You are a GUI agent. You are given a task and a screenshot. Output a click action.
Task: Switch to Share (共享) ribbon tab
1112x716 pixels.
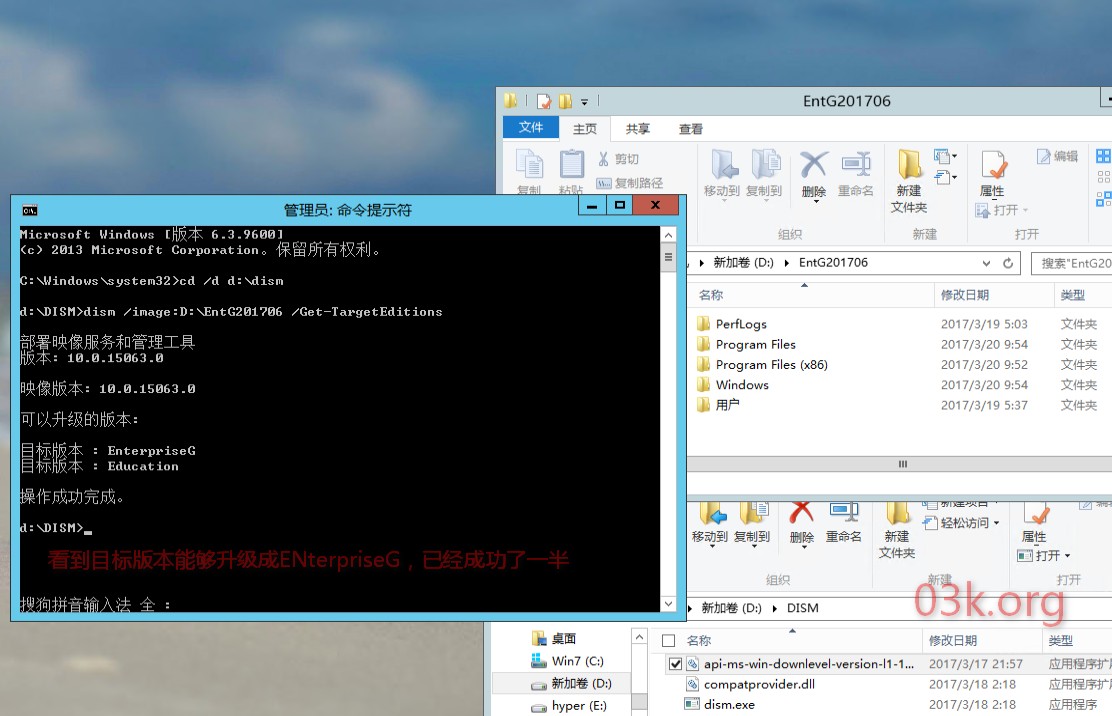(x=638, y=129)
